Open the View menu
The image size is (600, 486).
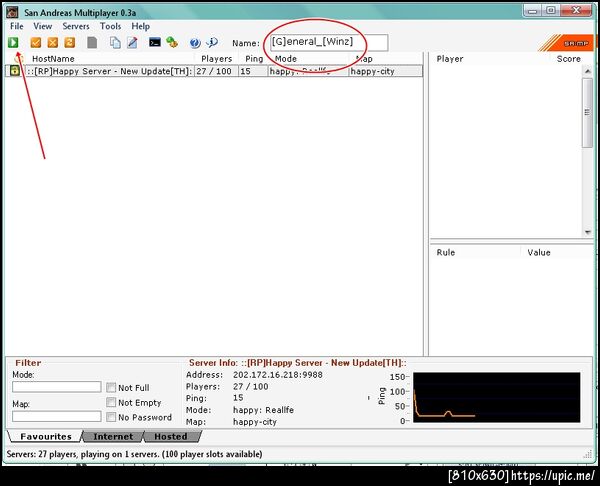[x=42, y=26]
